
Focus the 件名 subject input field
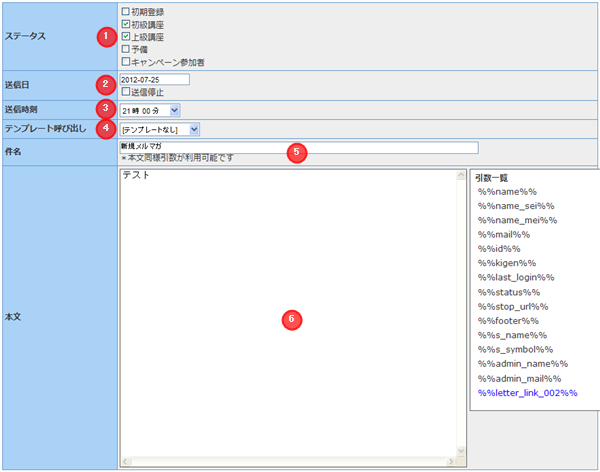[x=297, y=146]
